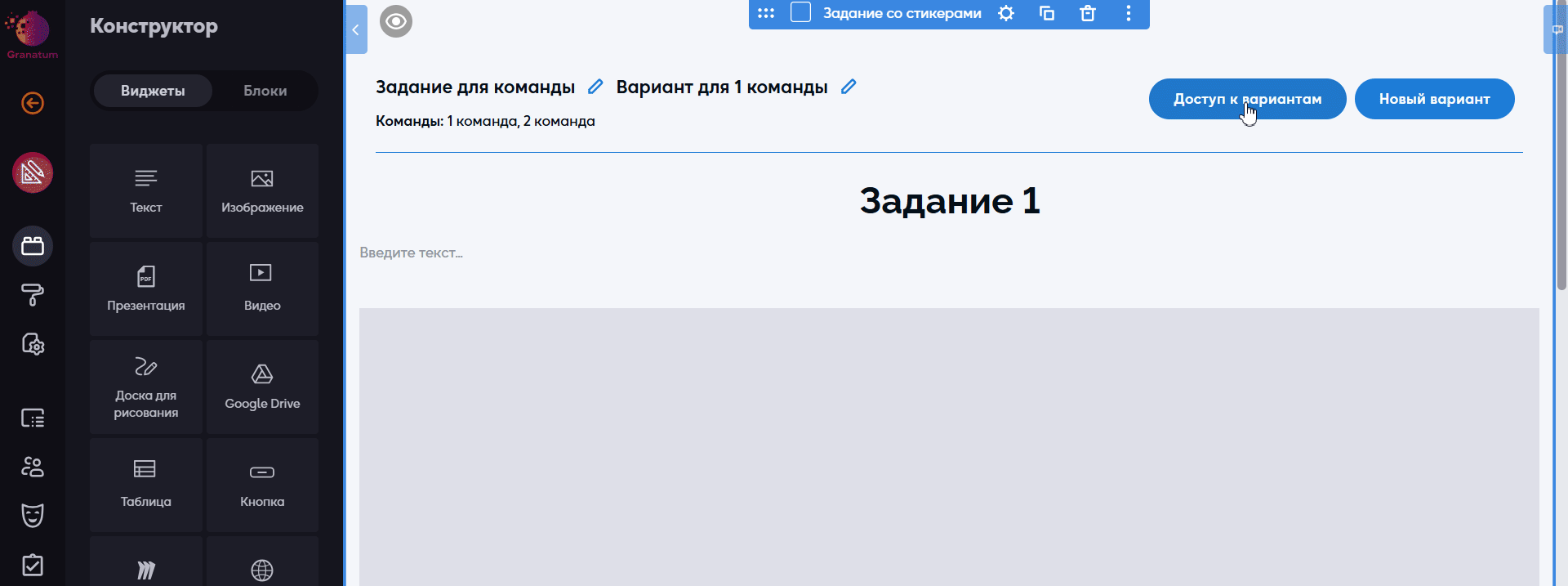Image resolution: width=1568 pixels, height=586 pixels.
Task: Click the orange back arrow icon
Action: point(33,103)
